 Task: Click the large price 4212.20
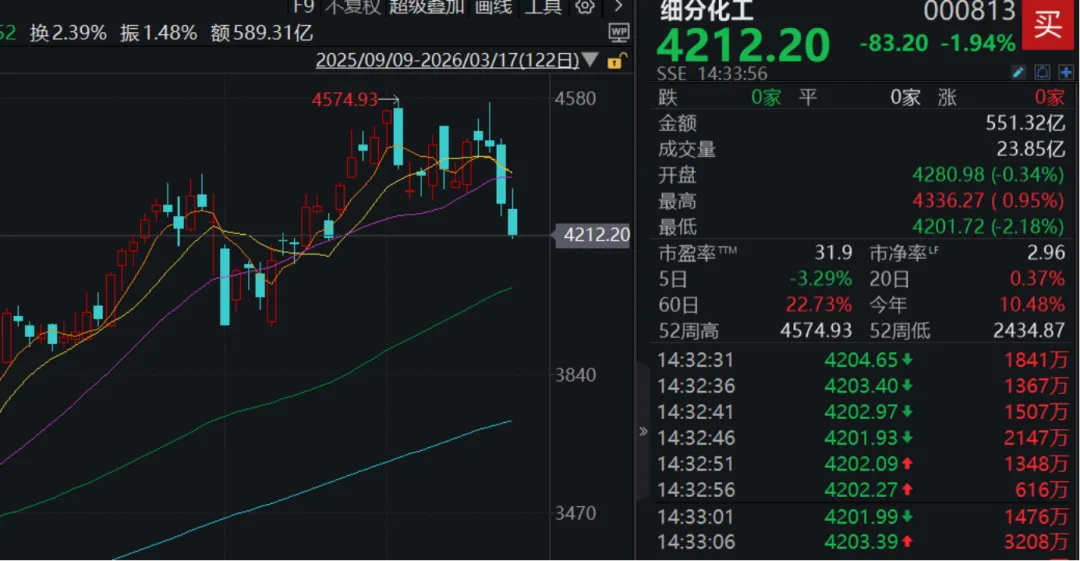[743, 45]
